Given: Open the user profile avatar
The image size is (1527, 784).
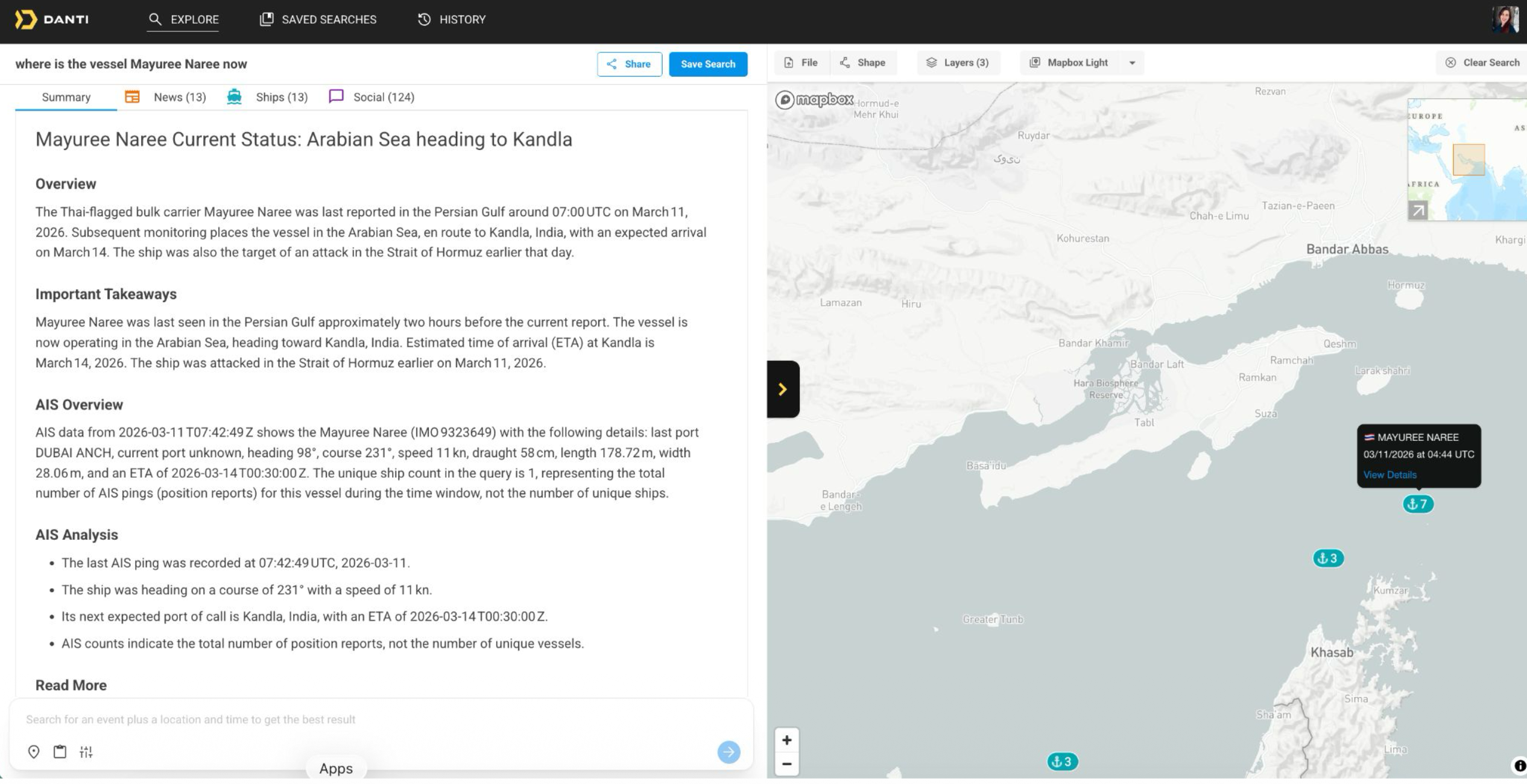Looking at the screenshot, I should [x=1505, y=19].
